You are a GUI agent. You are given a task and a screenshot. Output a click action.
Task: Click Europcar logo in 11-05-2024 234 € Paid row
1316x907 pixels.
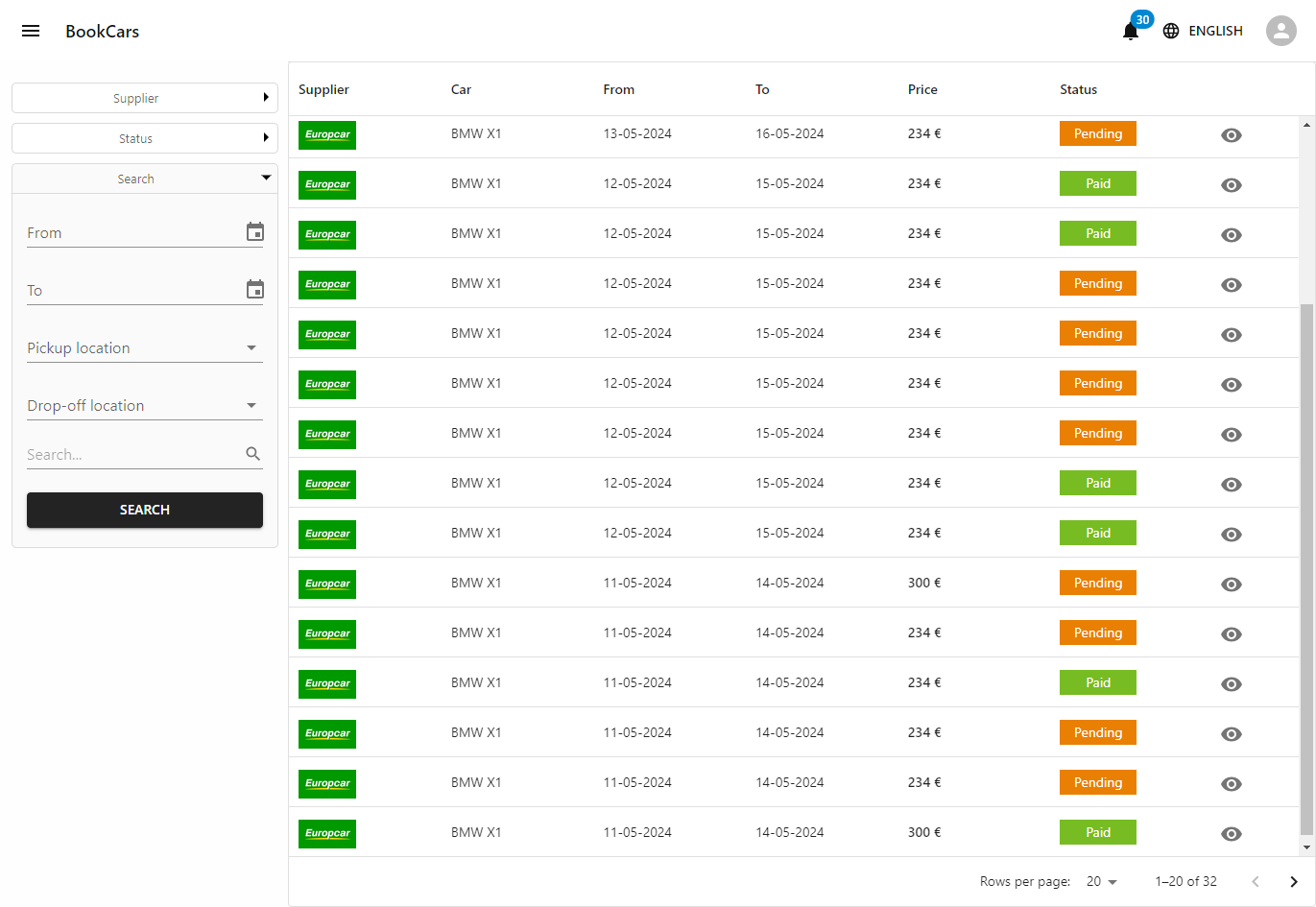point(327,684)
